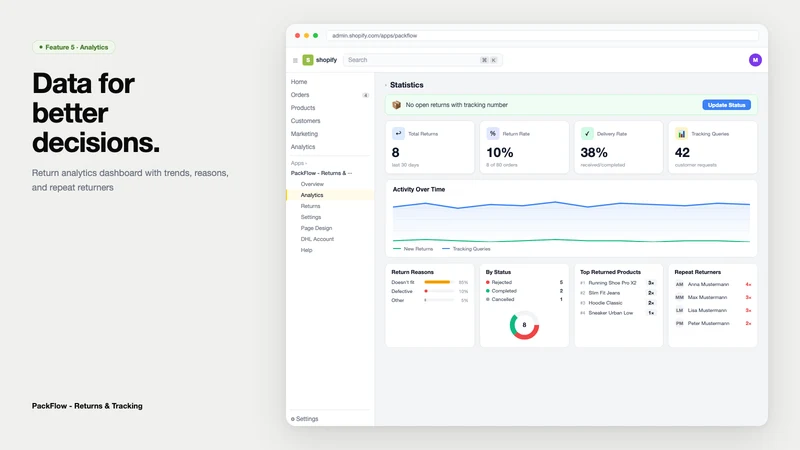Click the Lisa Mustermann name
Screen dimensions: 800x450
(707, 310)
